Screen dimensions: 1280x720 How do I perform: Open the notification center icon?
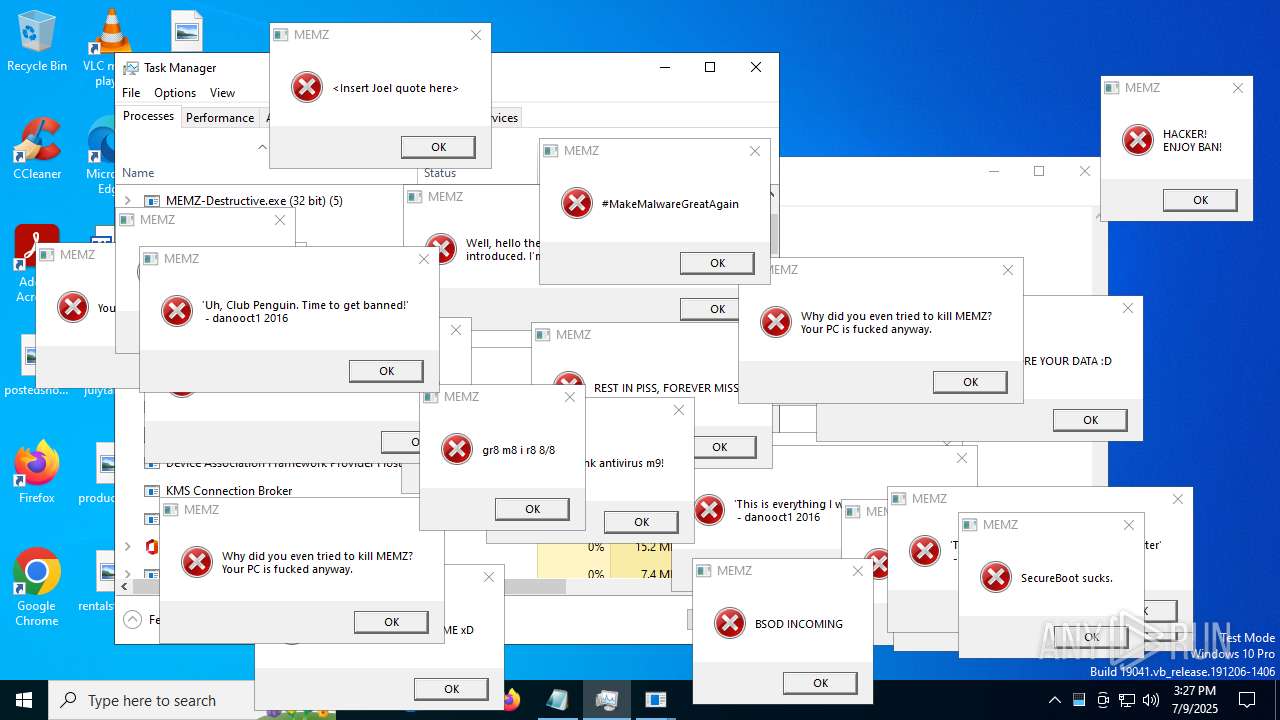coord(1247,700)
